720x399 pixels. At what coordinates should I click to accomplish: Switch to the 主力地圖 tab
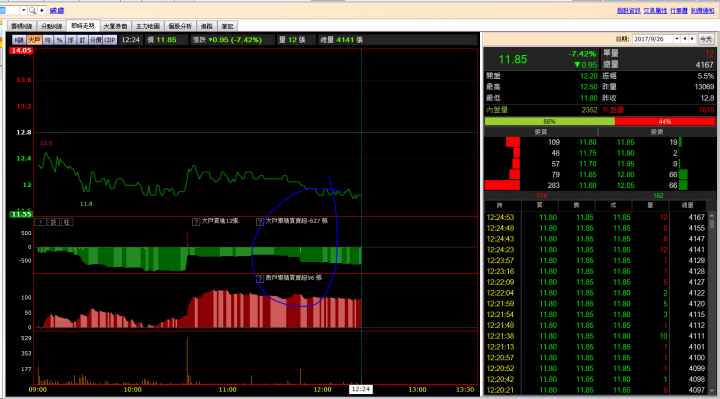coord(147,26)
